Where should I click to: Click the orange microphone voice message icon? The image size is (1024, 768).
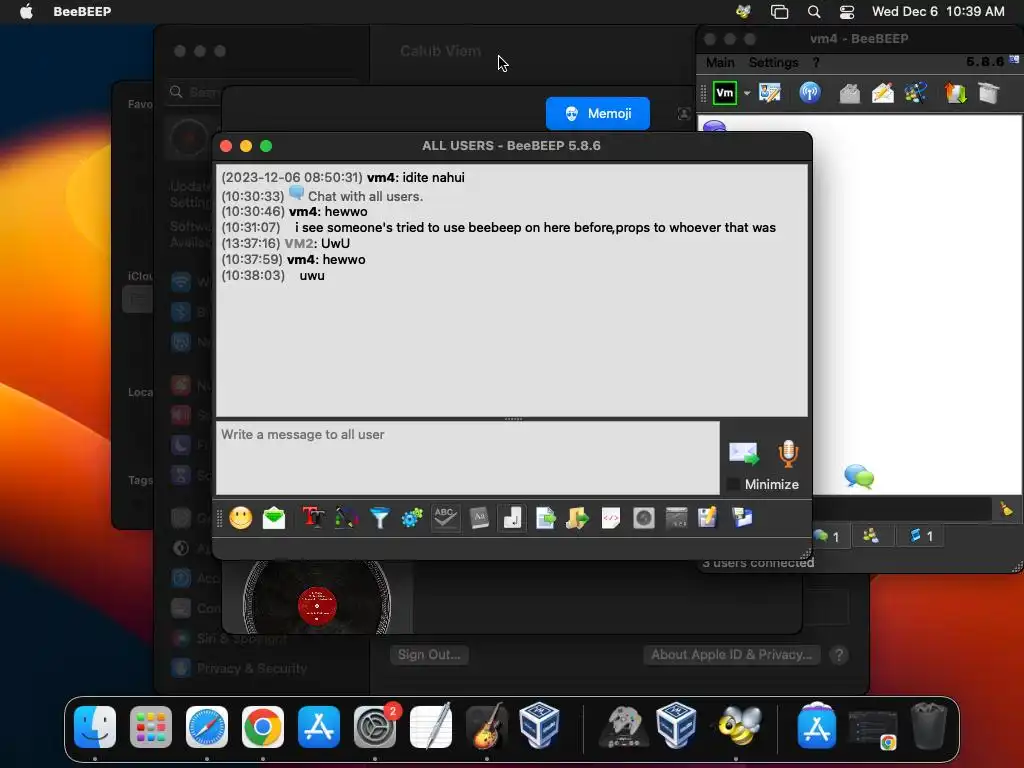pyautogui.click(x=788, y=453)
